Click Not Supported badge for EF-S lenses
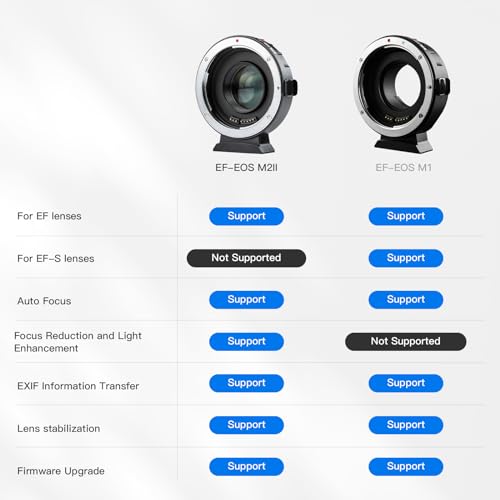 click(x=246, y=258)
